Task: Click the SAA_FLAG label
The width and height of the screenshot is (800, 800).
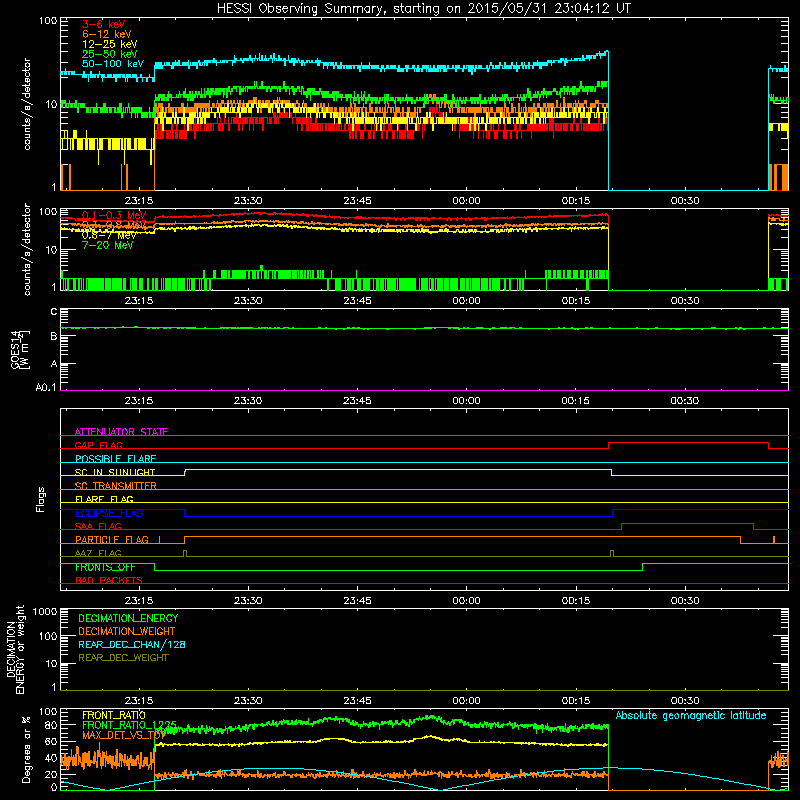Action: click(98, 527)
